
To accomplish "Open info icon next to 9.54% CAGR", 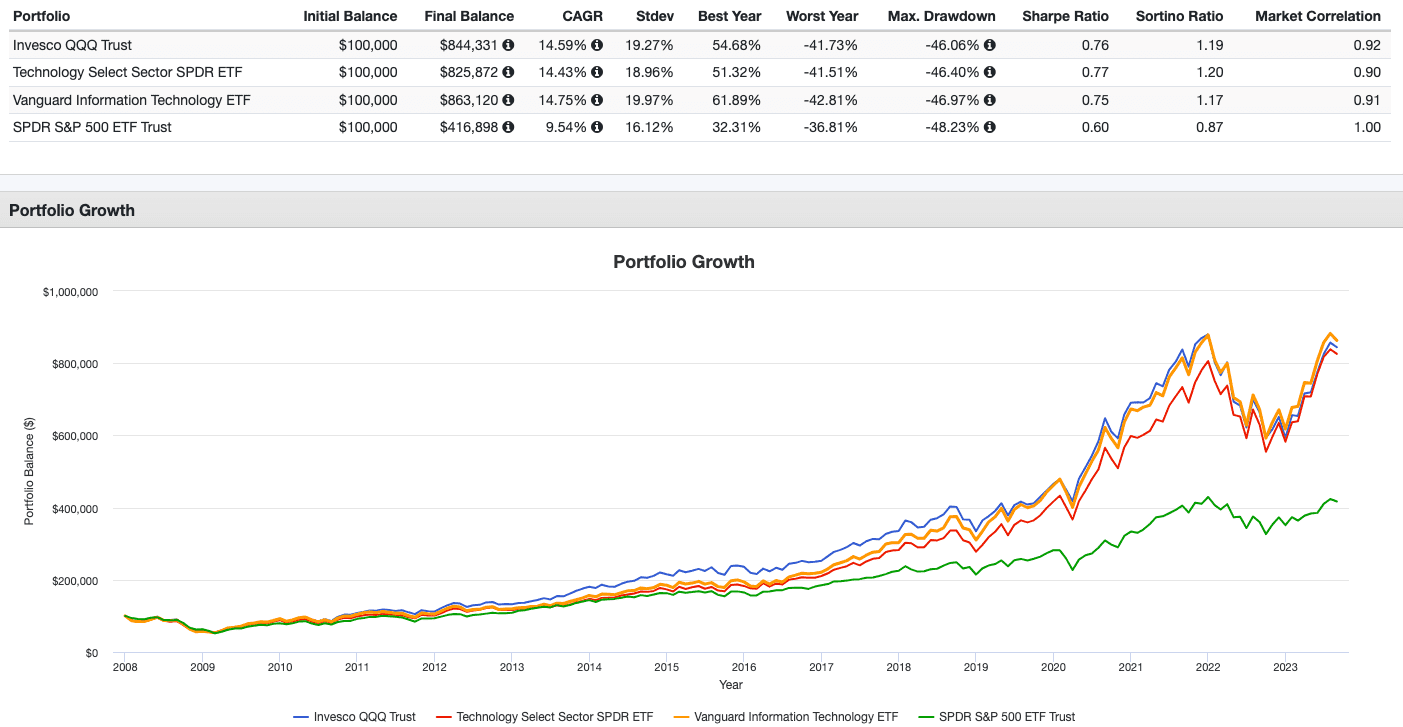I will [597, 127].
